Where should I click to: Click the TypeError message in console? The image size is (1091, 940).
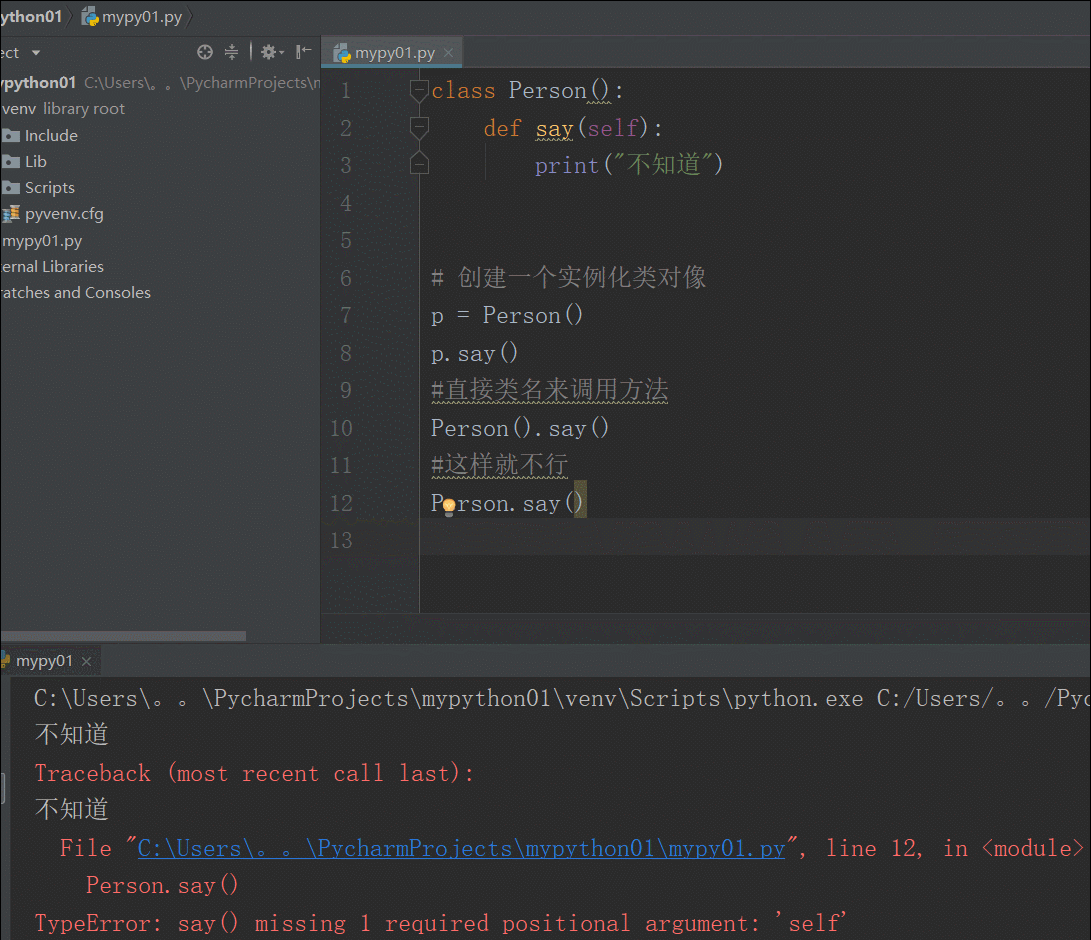[x=440, y=924]
